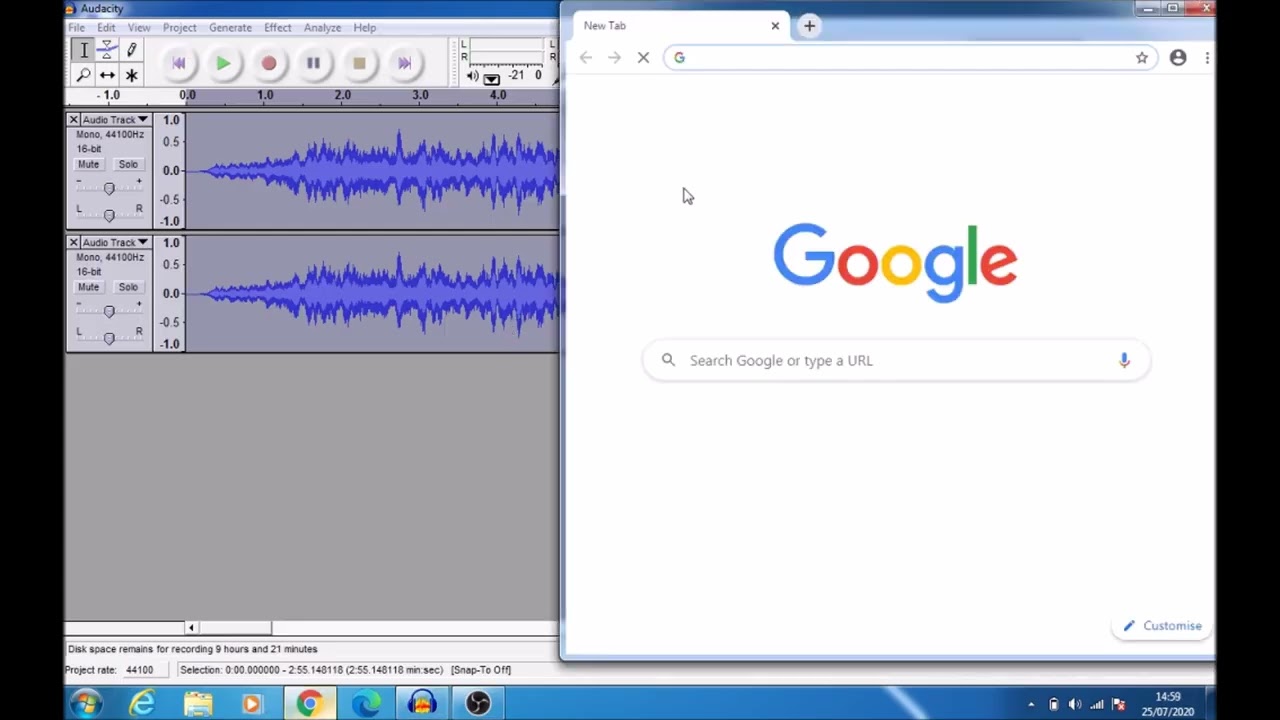Screen dimensions: 1280x720
Task: Open the first Audio Track dropdown menu
Action: tap(115, 120)
